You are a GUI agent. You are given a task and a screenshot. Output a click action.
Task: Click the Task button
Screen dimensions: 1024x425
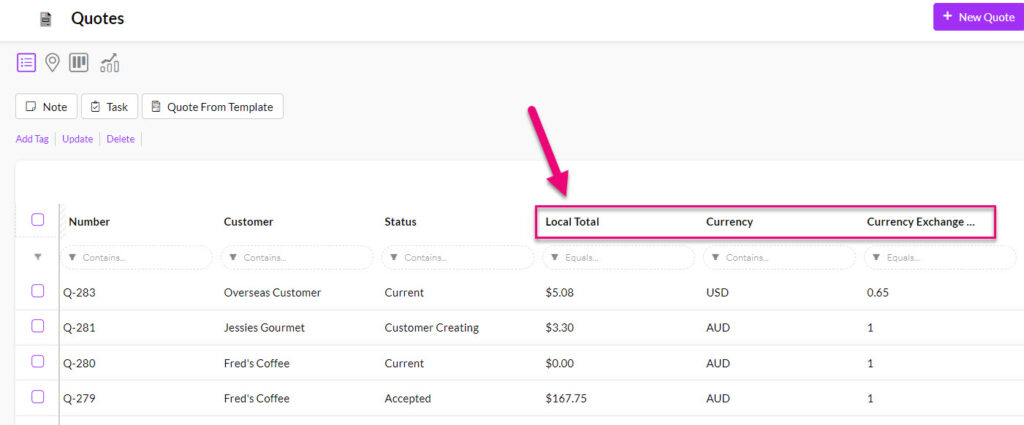108,107
